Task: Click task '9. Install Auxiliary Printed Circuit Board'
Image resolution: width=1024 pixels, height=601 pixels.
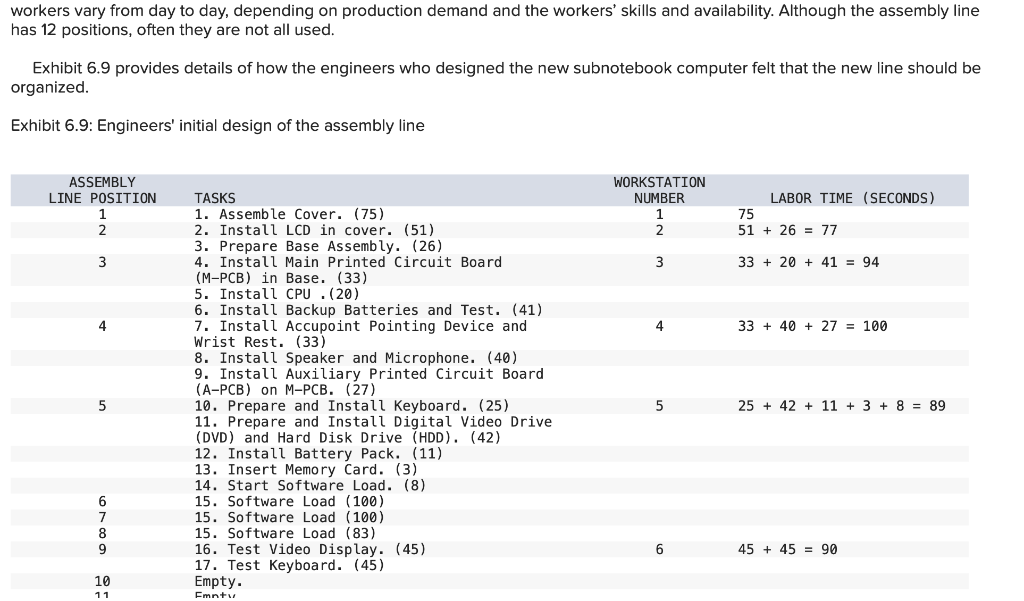Action: pyautogui.click(x=369, y=374)
